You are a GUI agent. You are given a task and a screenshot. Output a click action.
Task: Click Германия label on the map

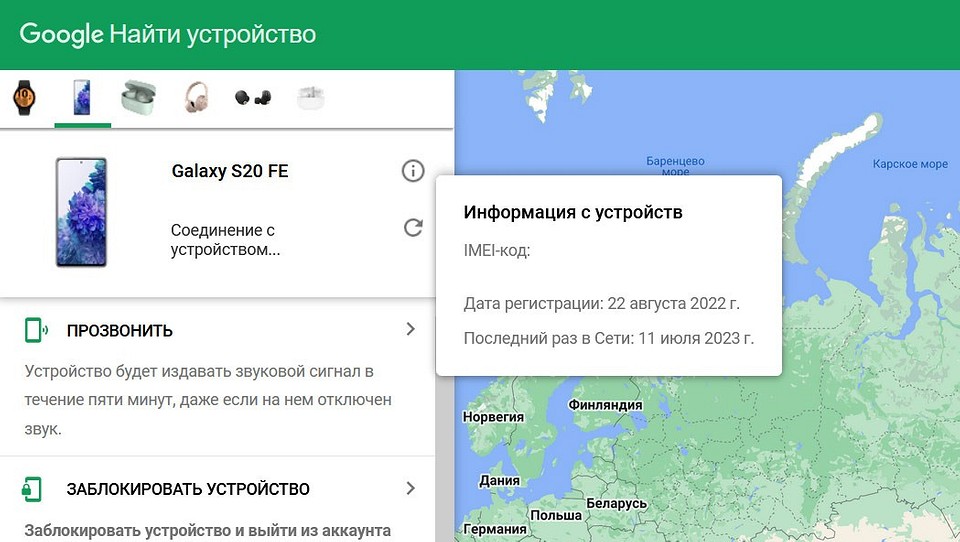[x=495, y=529]
